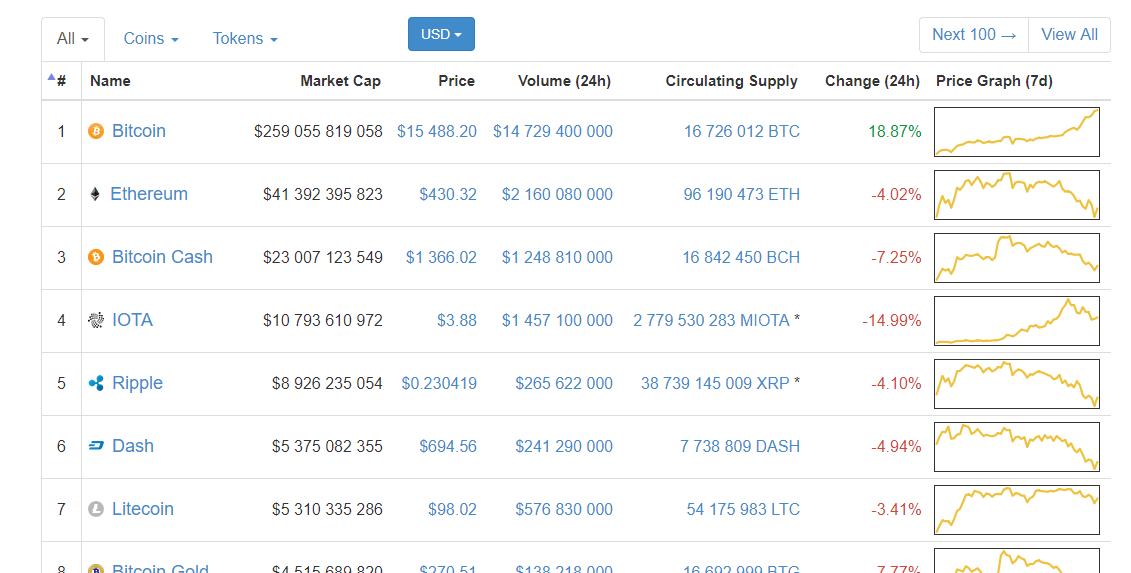
Task: Click the Dash logo icon
Action: 96,446
